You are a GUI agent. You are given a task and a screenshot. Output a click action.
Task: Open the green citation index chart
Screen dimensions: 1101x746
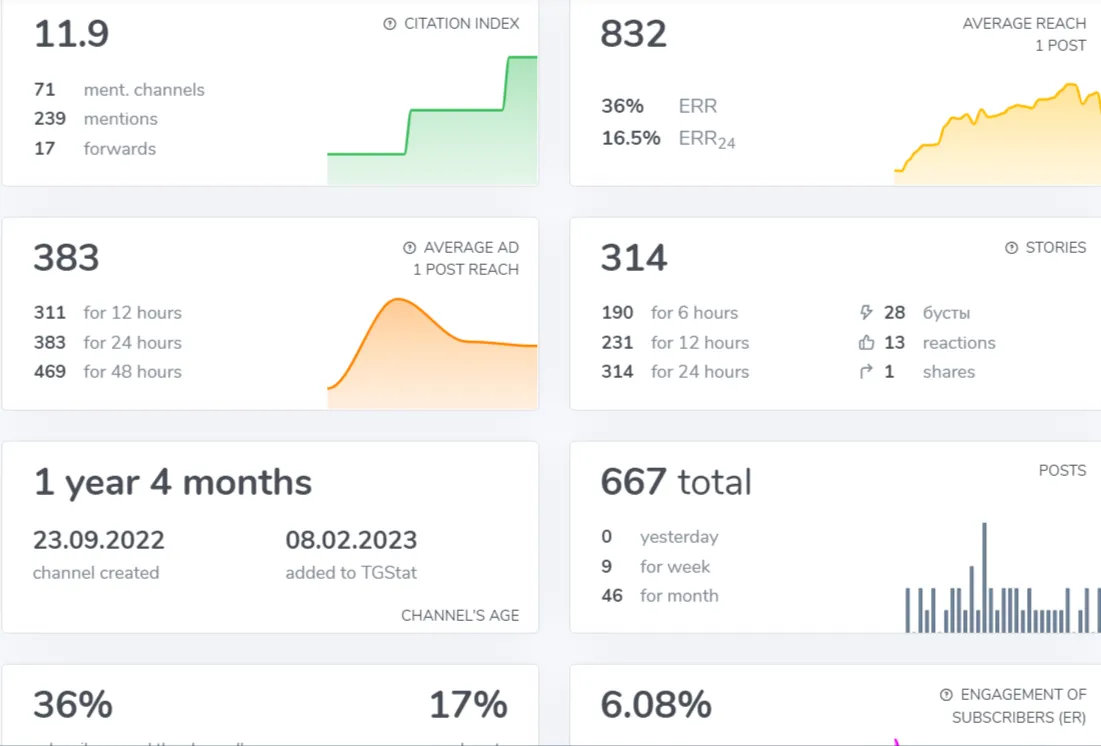click(x=433, y=119)
